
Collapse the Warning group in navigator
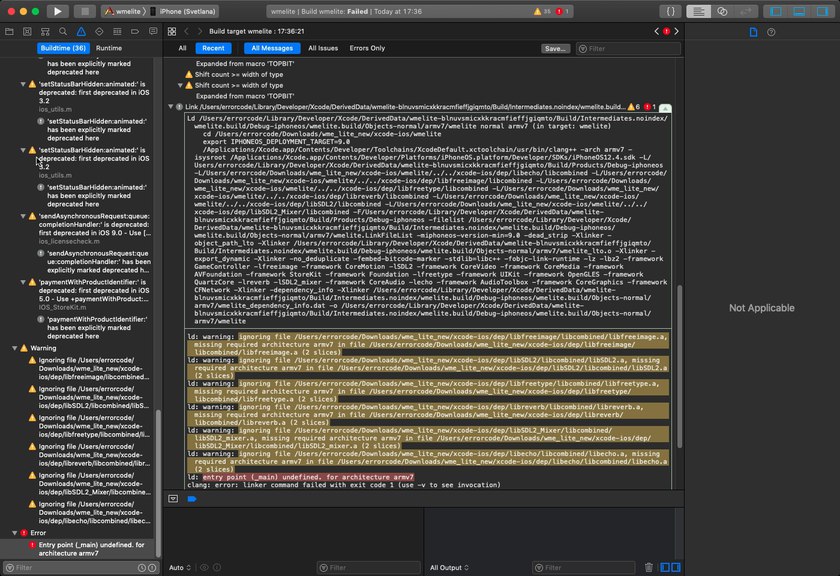(14, 348)
